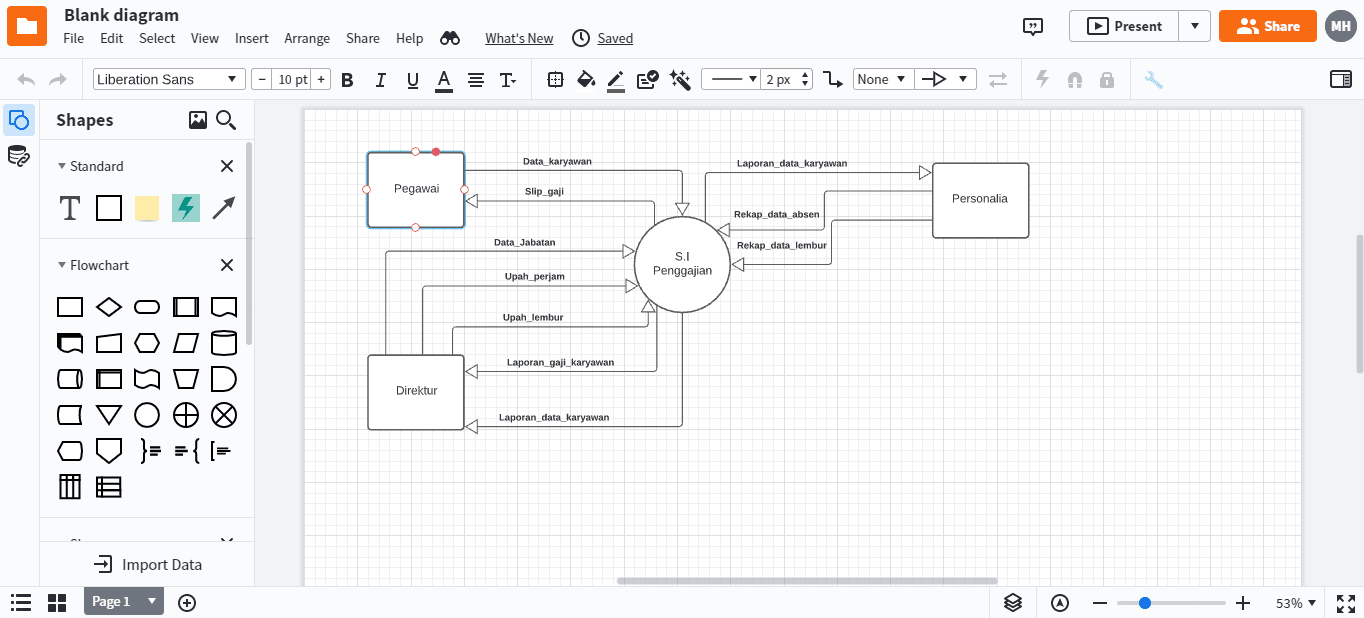The image size is (1364, 618).
Task: Click the Undo arrow
Action: click(x=26, y=78)
